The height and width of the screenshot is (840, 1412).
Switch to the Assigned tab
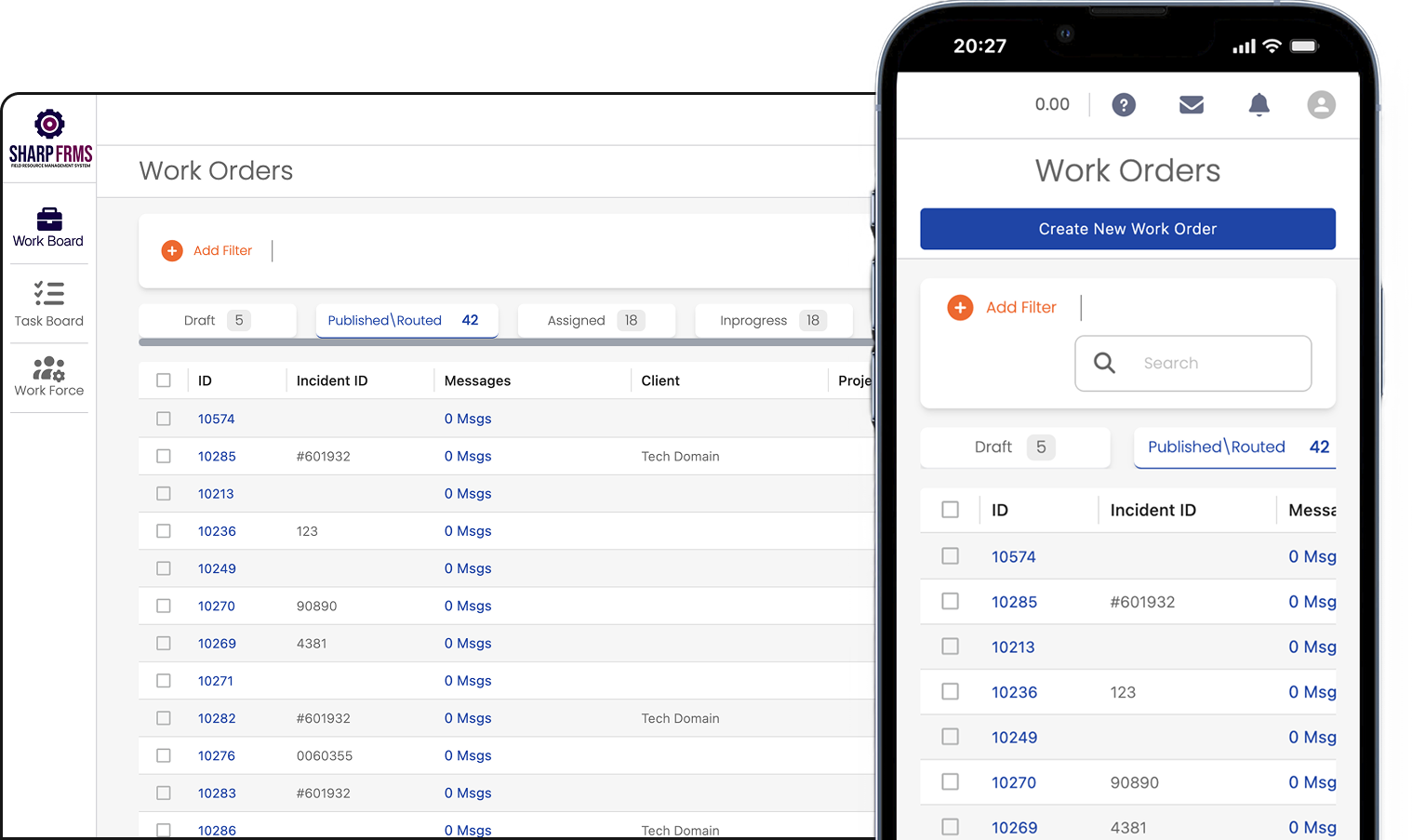tap(595, 321)
